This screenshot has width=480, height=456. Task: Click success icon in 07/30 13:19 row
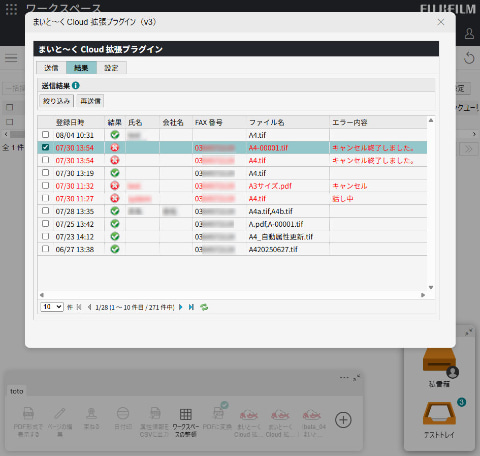tap(115, 173)
